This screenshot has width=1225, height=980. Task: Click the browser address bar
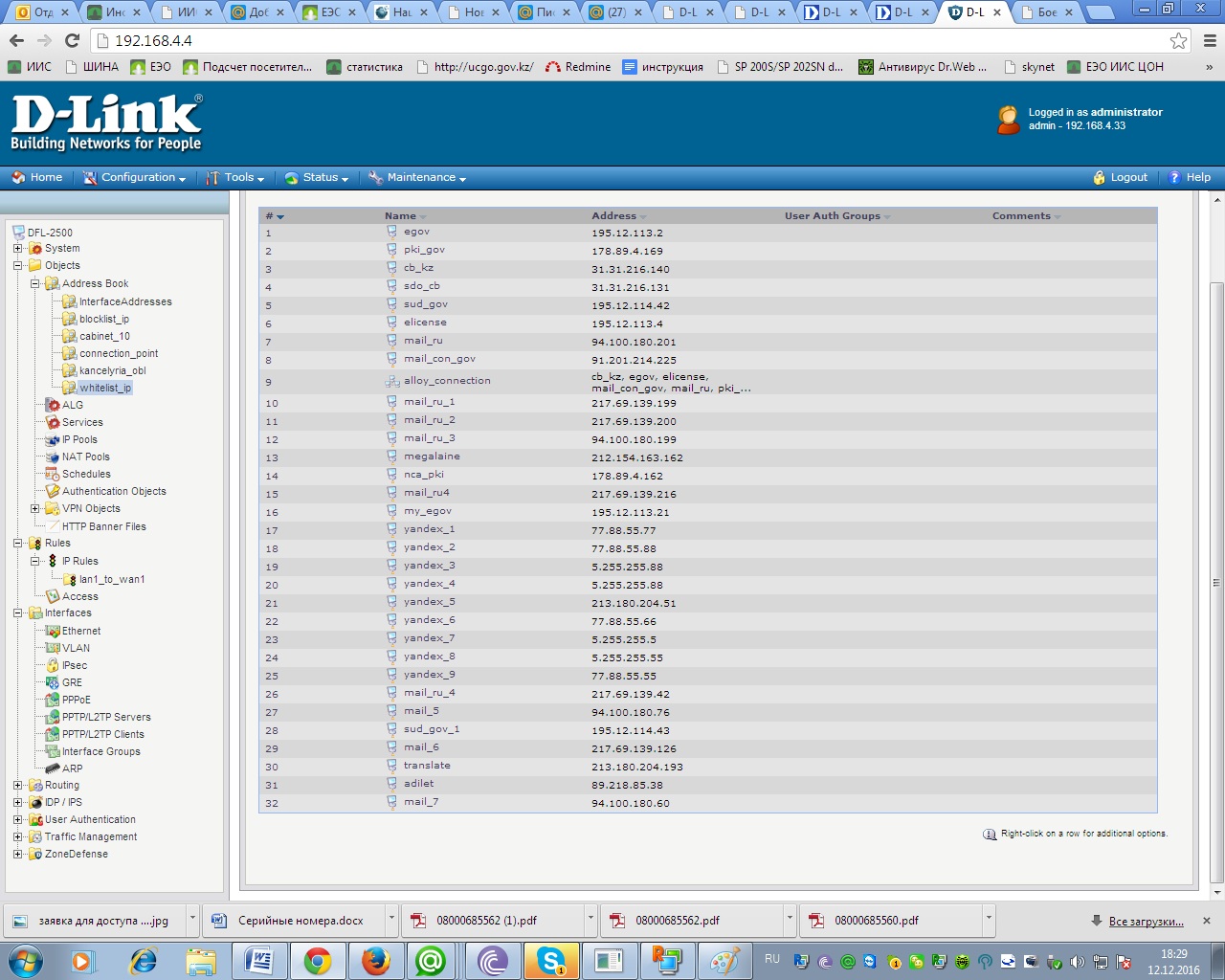point(632,41)
